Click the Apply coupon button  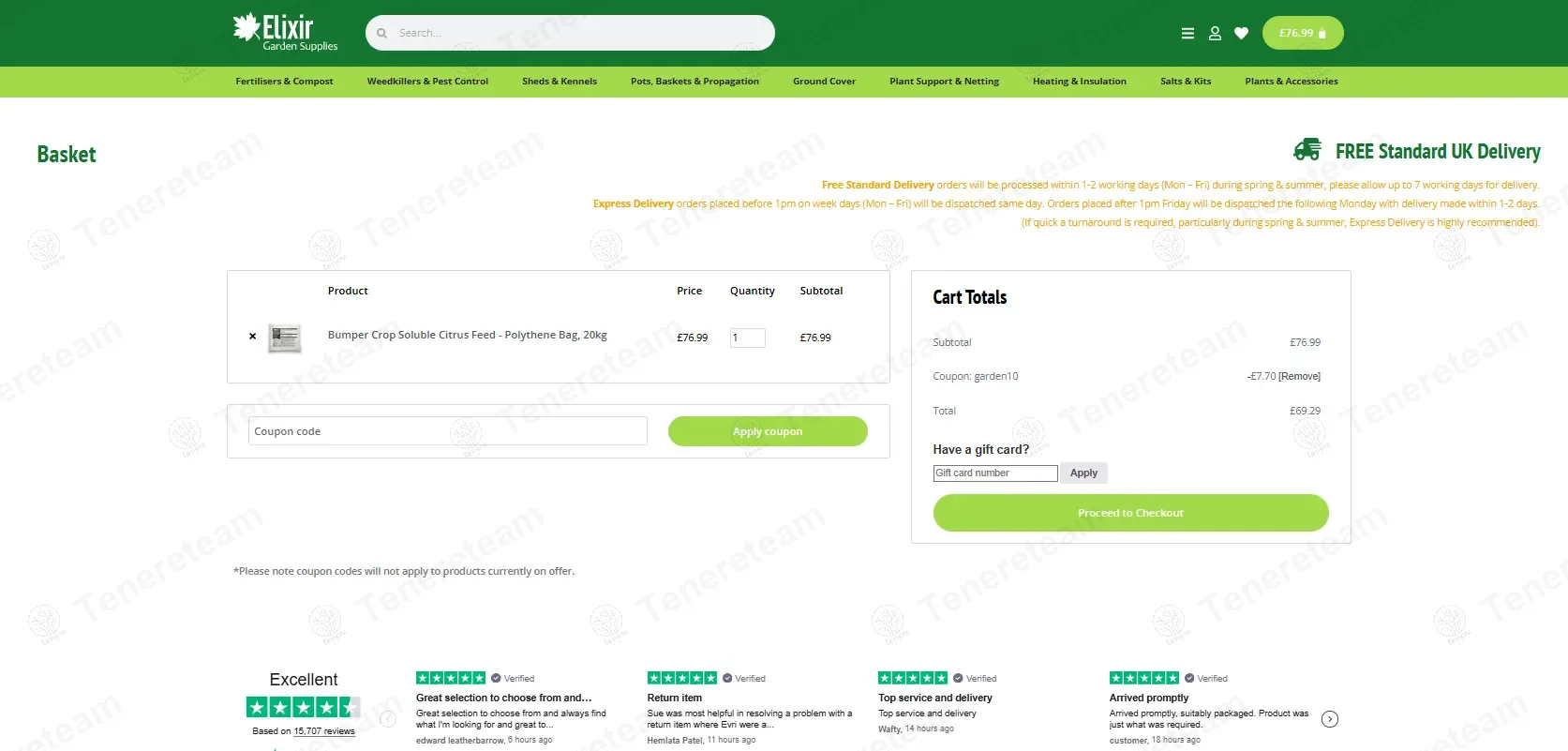pos(768,431)
